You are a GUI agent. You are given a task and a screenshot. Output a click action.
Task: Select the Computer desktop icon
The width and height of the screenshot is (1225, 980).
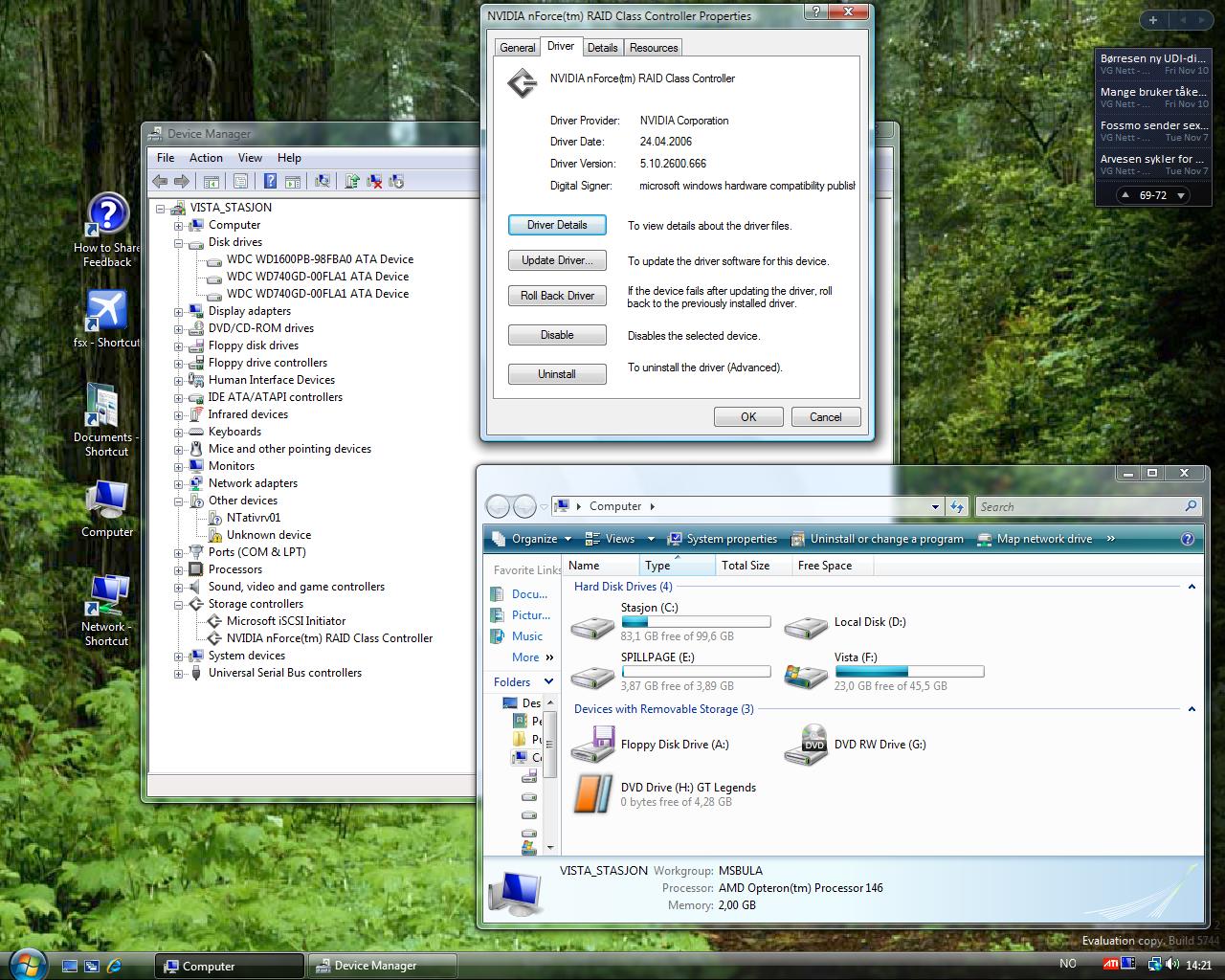(106, 508)
